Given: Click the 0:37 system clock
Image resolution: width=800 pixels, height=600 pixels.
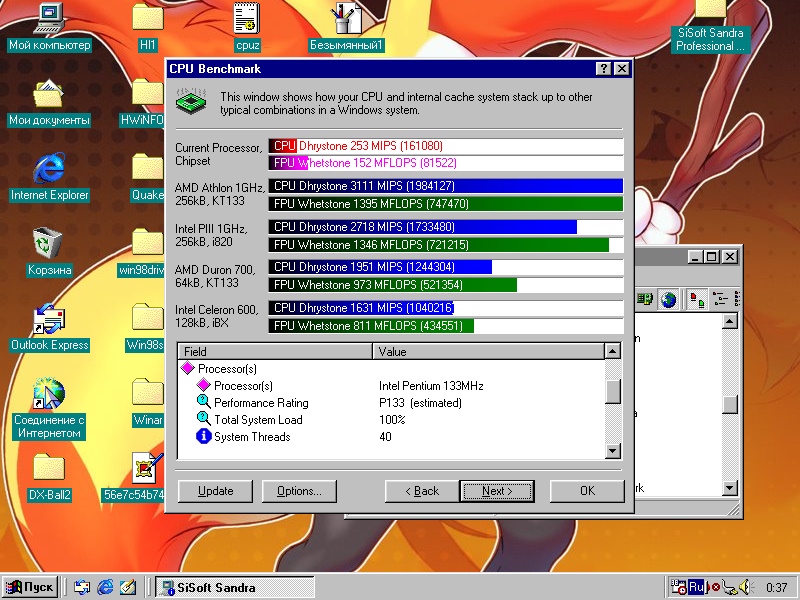Looking at the screenshot, I should point(777,587).
